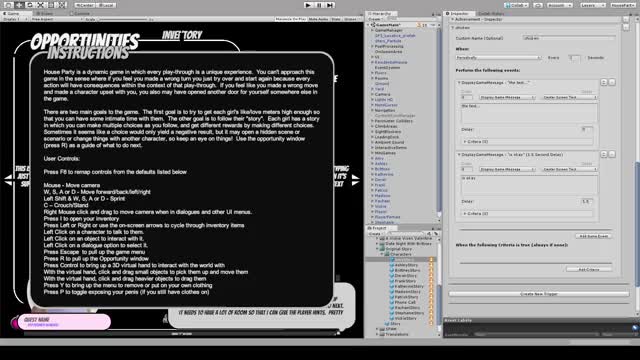This screenshot has width=640, height=360.
Task: Switch to the Scene tab
Action: pyautogui.click(x=44, y=13)
